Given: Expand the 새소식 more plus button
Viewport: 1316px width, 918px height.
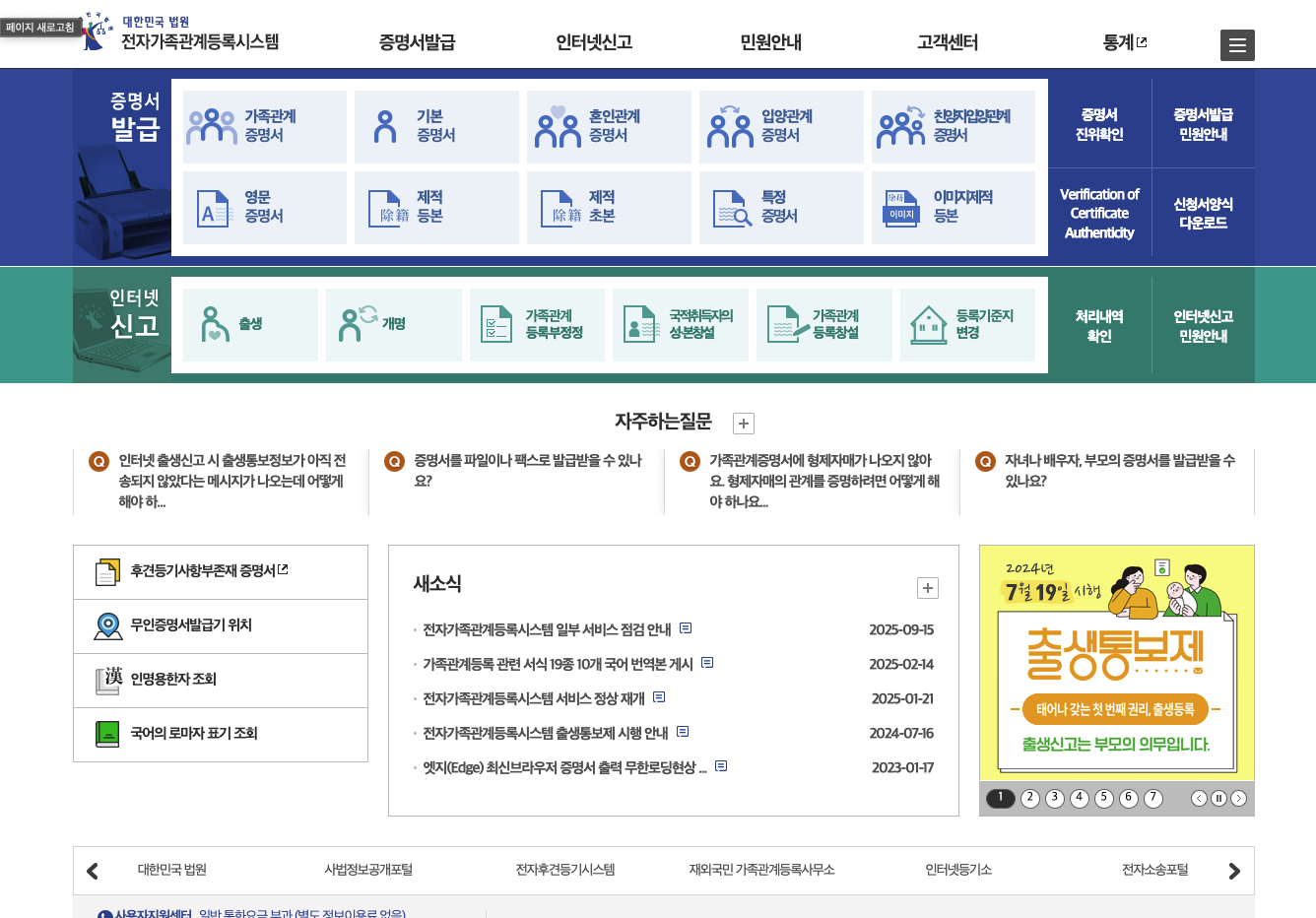Looking at the screenshot, I should point(928,588).
